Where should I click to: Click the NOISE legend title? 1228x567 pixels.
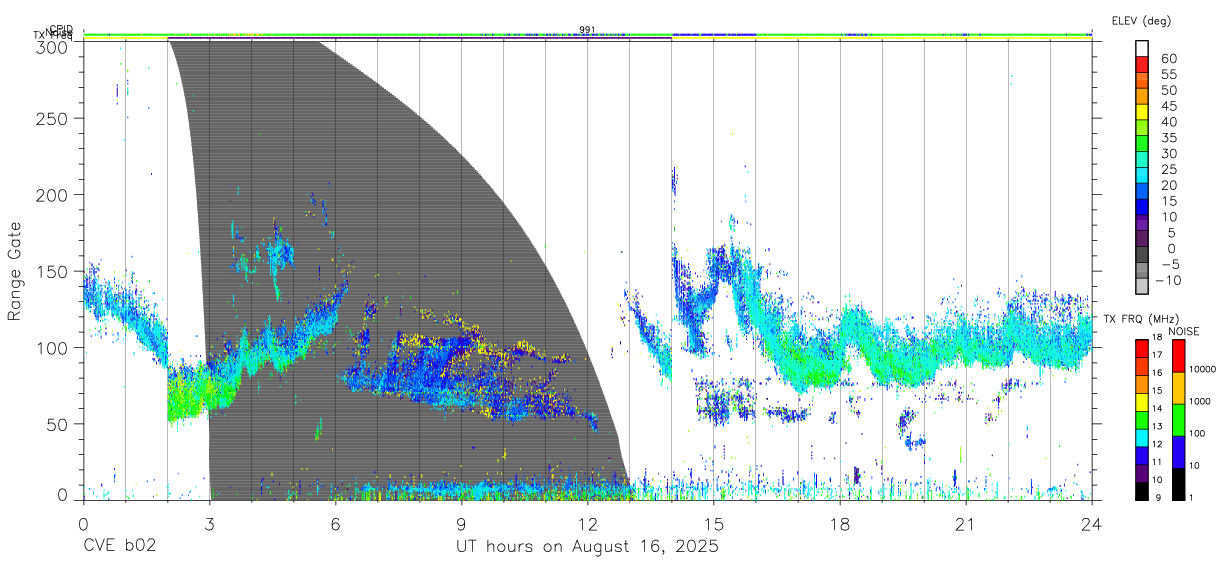pyautogui.click(x=1185, y=330)
